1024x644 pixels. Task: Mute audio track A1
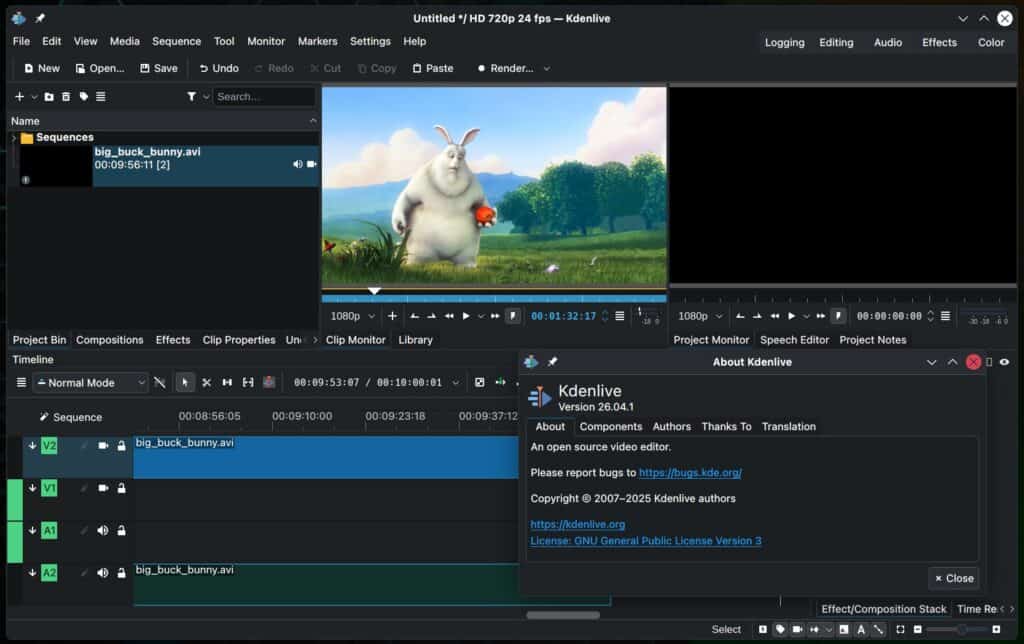pyautogui.click(x=103, y=530)
